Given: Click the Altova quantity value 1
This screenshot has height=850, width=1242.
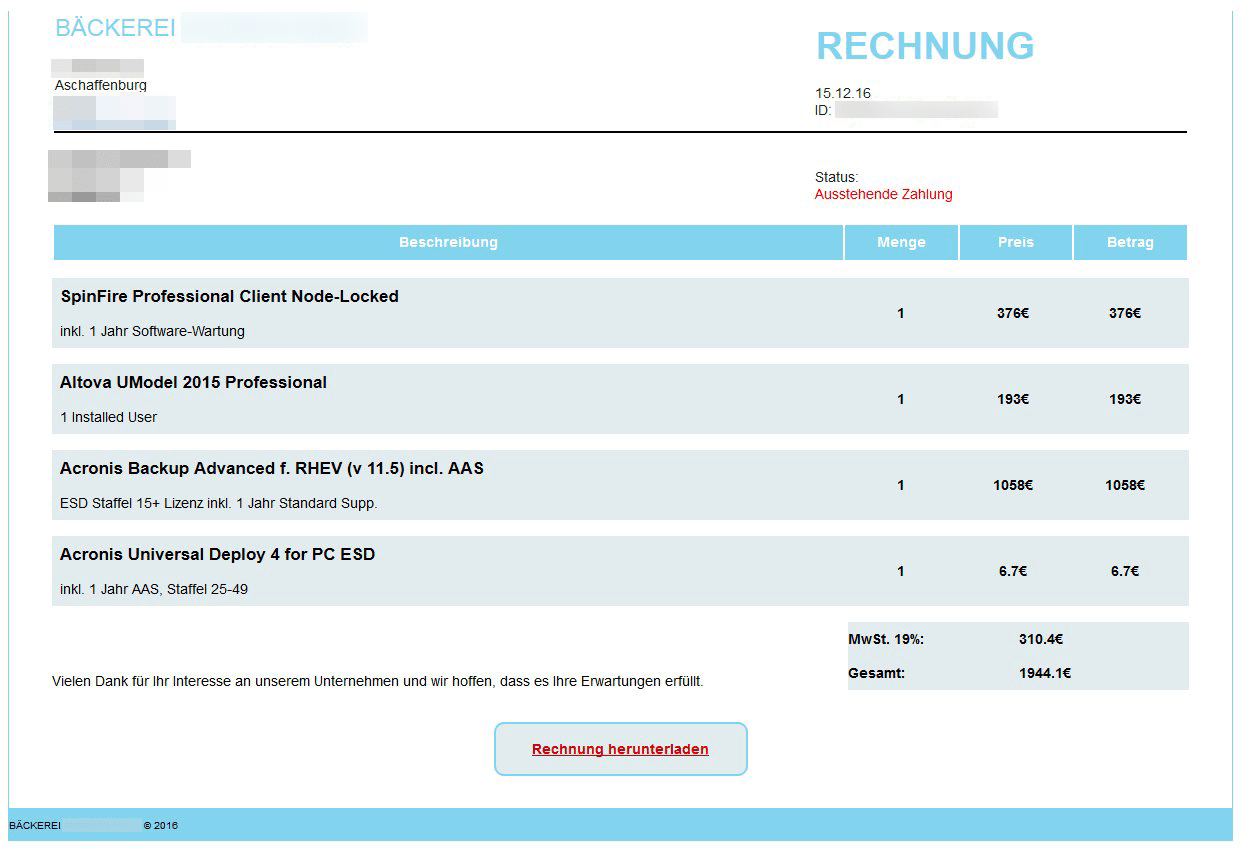Looking at the screenshot, I should pyautogui.click(x=900, y=399).
